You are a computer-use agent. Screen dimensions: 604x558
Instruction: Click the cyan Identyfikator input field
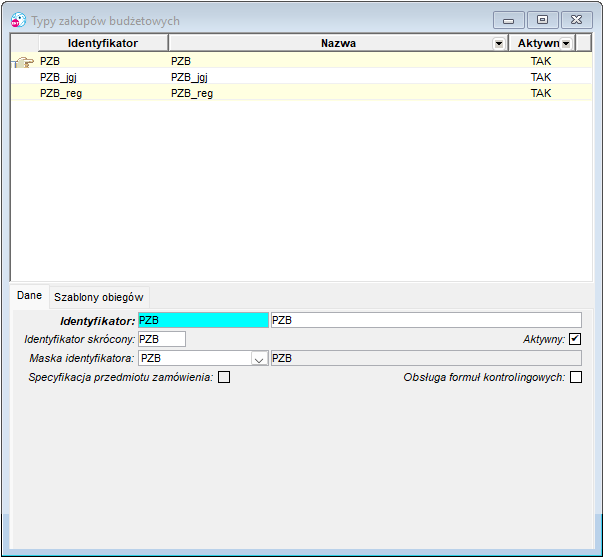click(x=203, y=320)
